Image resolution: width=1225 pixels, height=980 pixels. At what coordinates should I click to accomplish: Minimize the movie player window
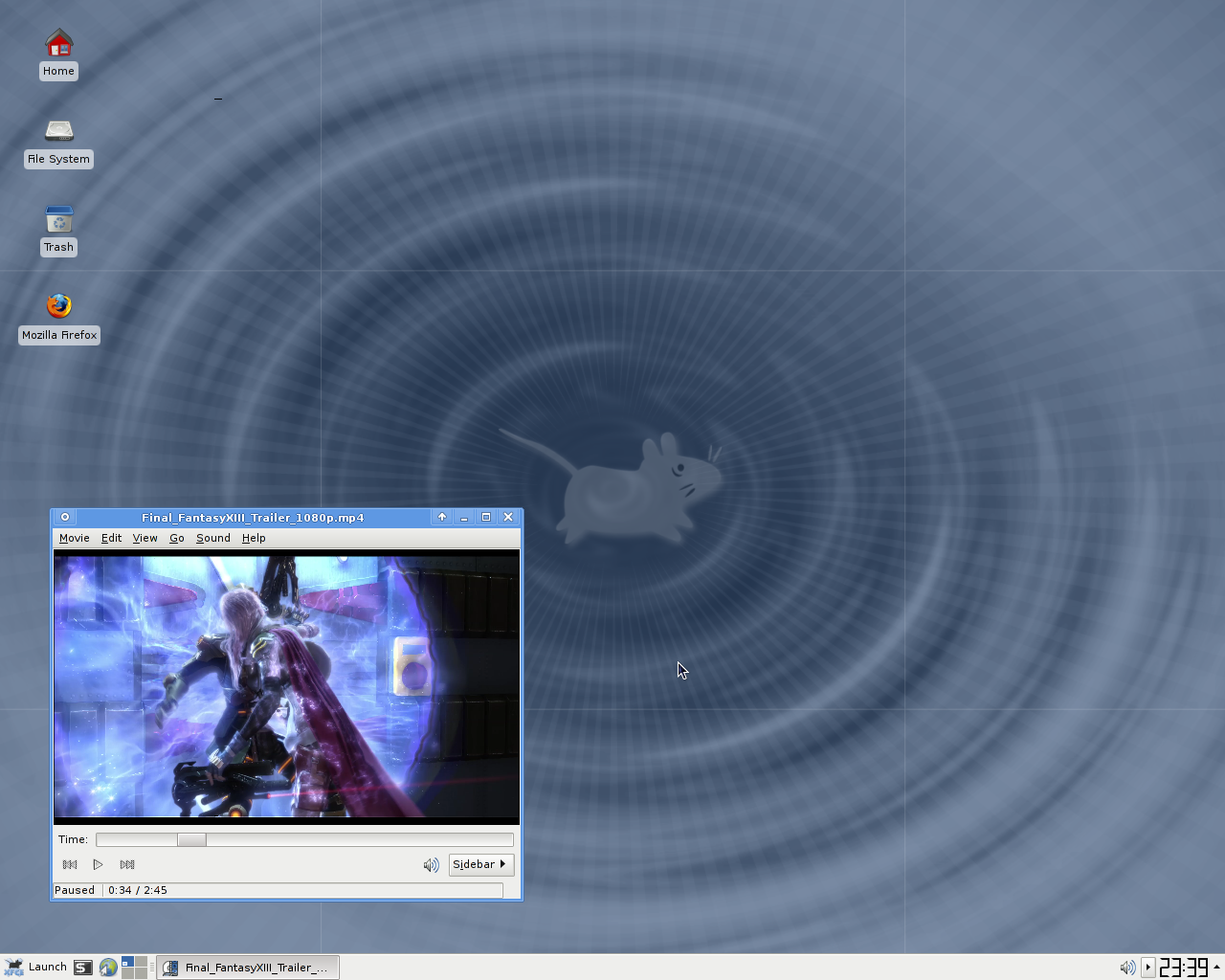click(x=464, y=517)
